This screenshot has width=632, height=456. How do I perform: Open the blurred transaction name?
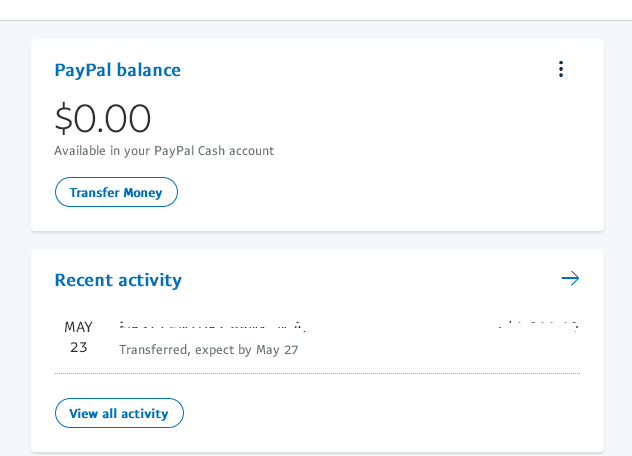[x=211, y=326]
